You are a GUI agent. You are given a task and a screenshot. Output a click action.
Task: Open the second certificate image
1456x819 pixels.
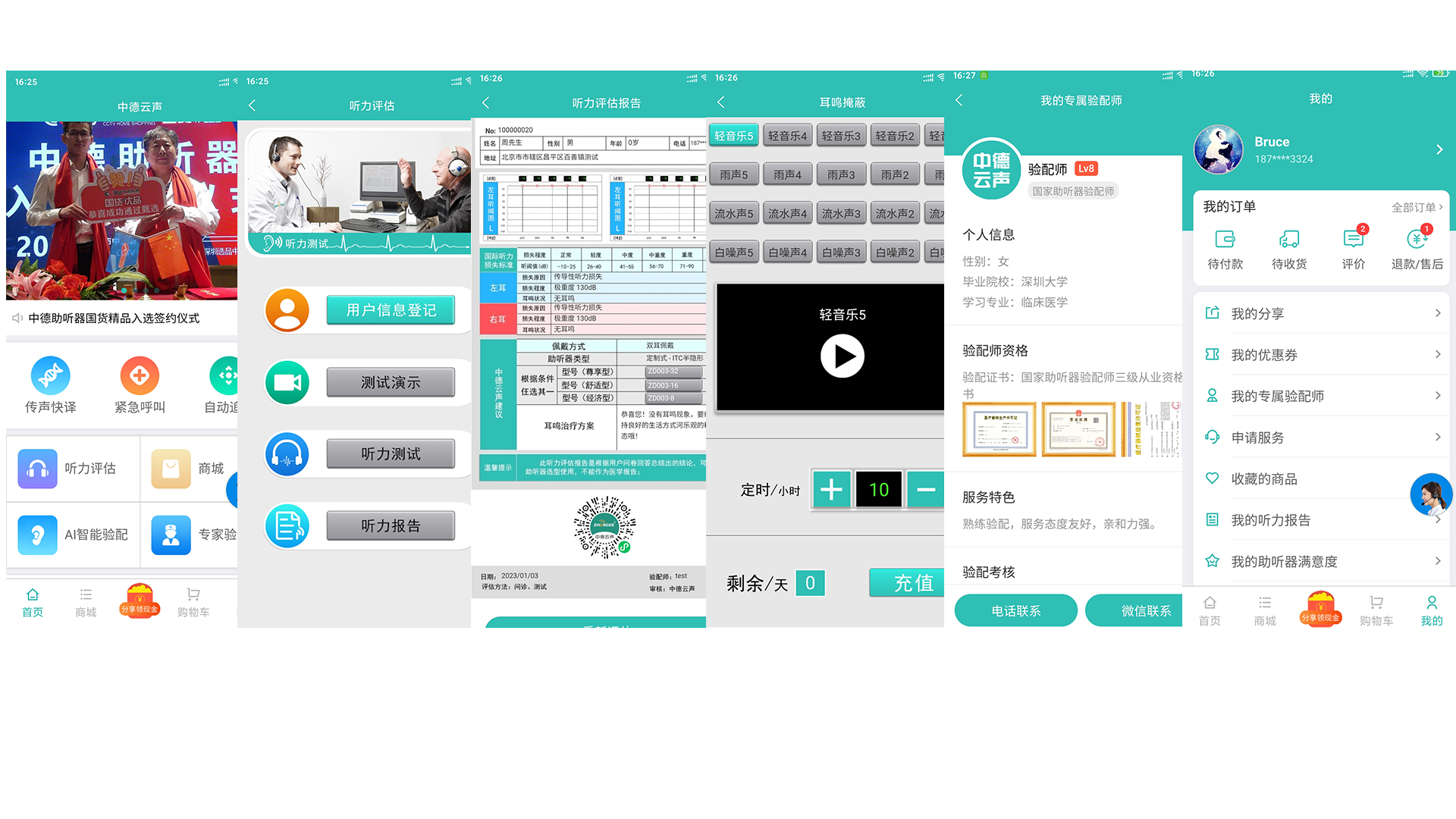point(1078,429)
